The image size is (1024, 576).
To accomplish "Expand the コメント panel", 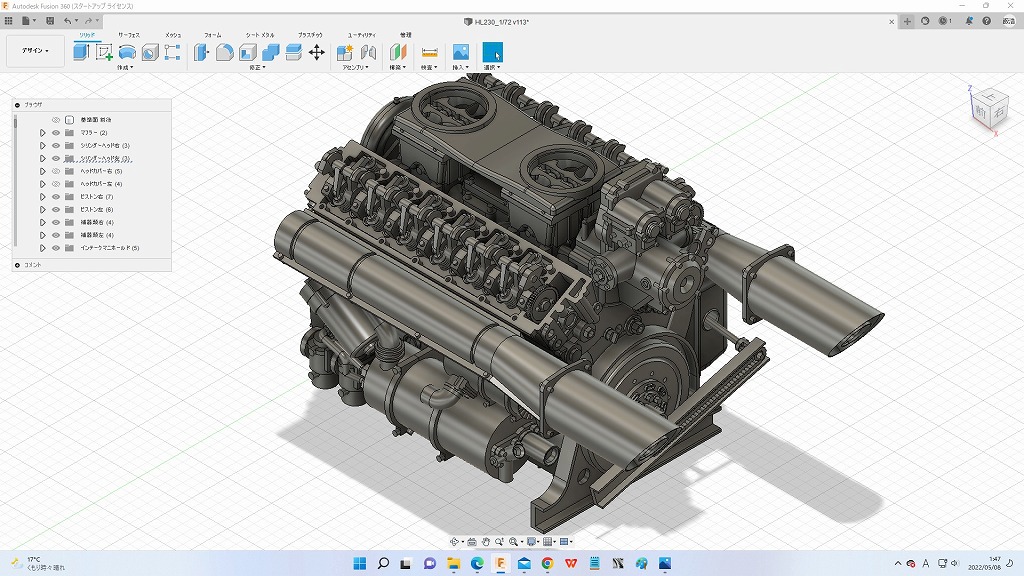I will [18, 265].
